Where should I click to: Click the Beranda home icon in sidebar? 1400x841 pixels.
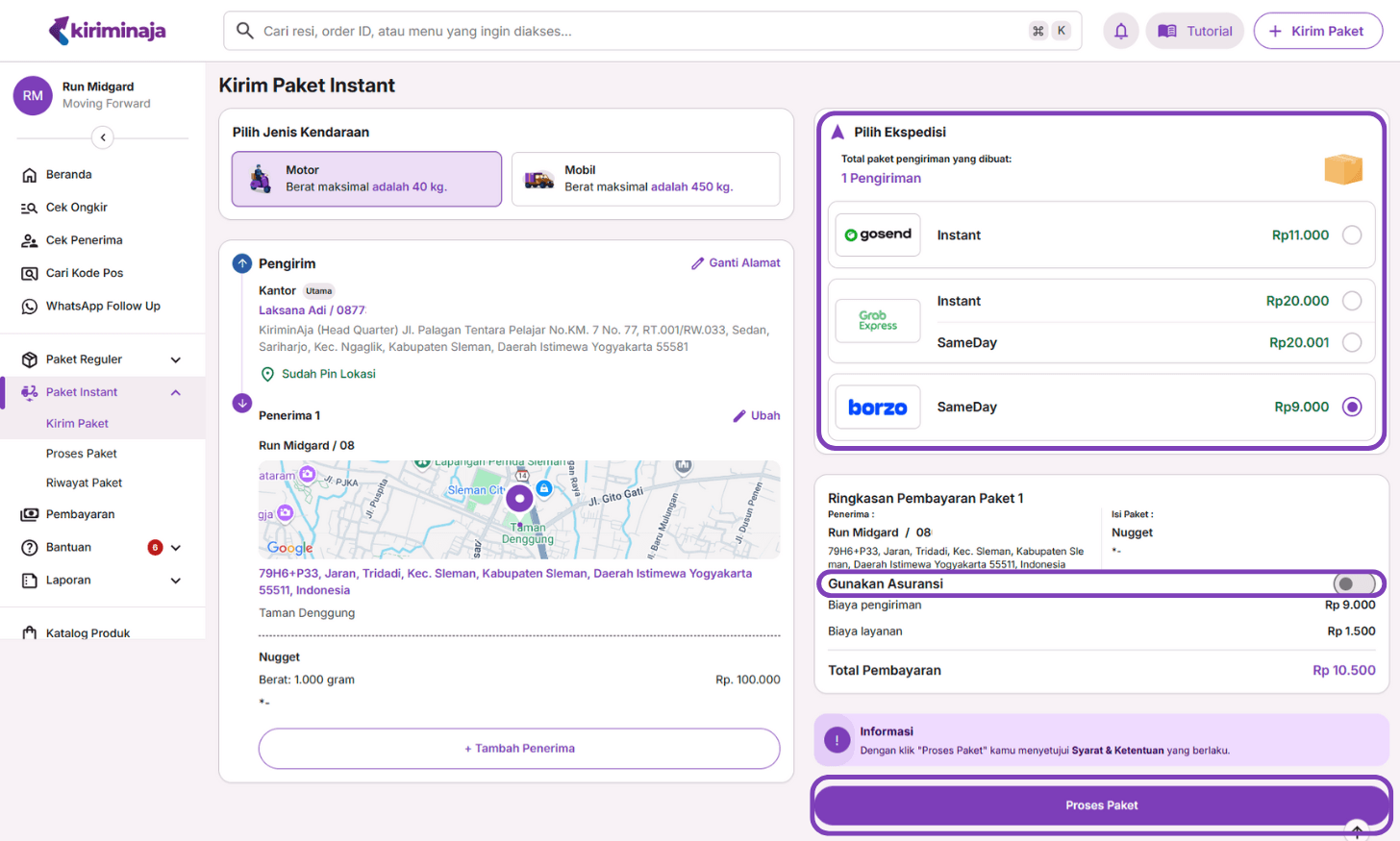click(30, 175)
